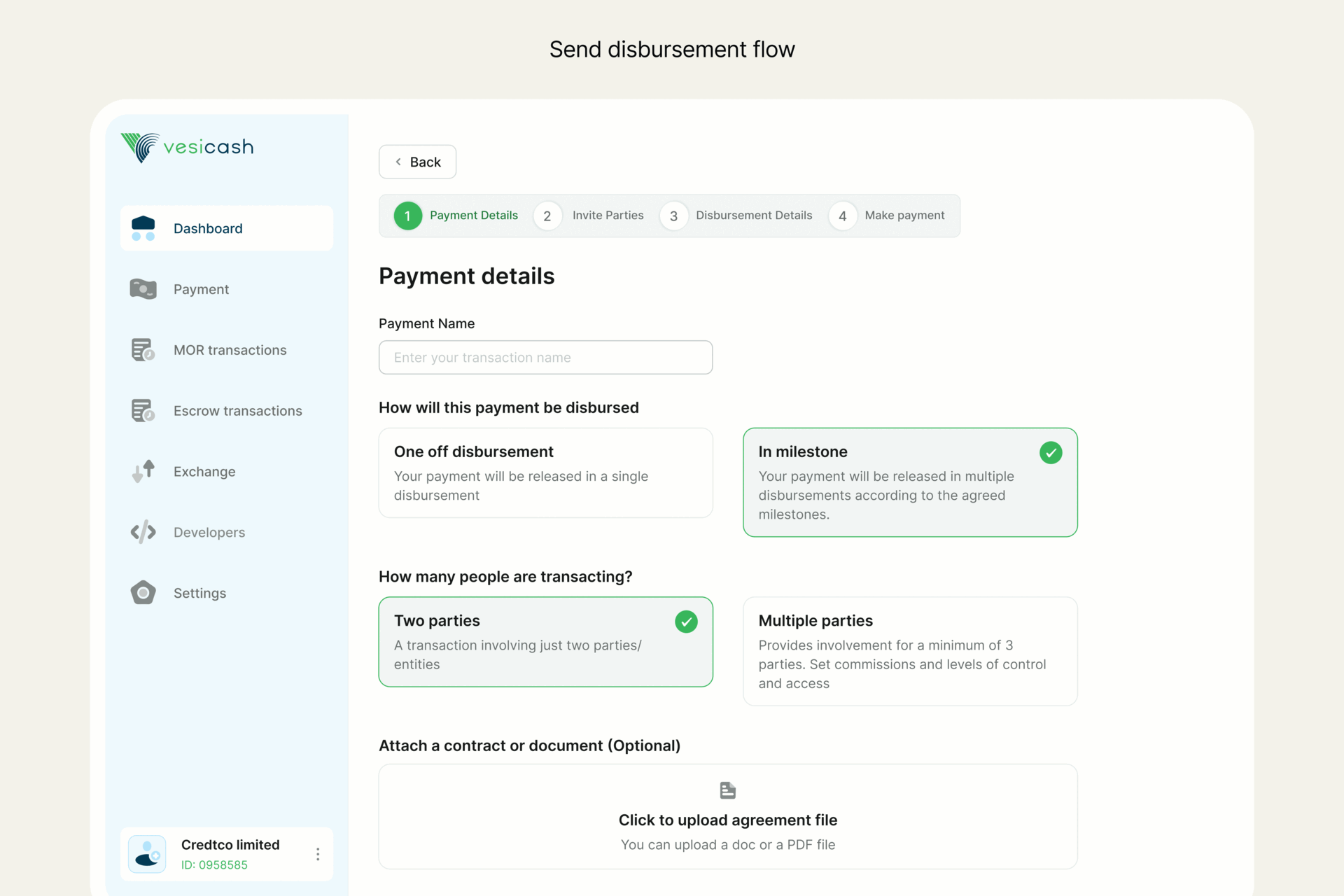
Task: Click the Escrow transactions icon
Action: [x=143, y=411]
